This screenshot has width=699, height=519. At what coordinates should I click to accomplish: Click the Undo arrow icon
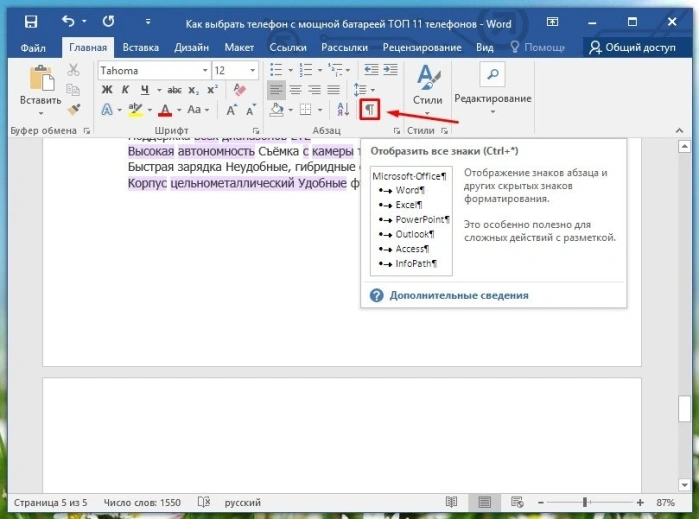point(68,21)
